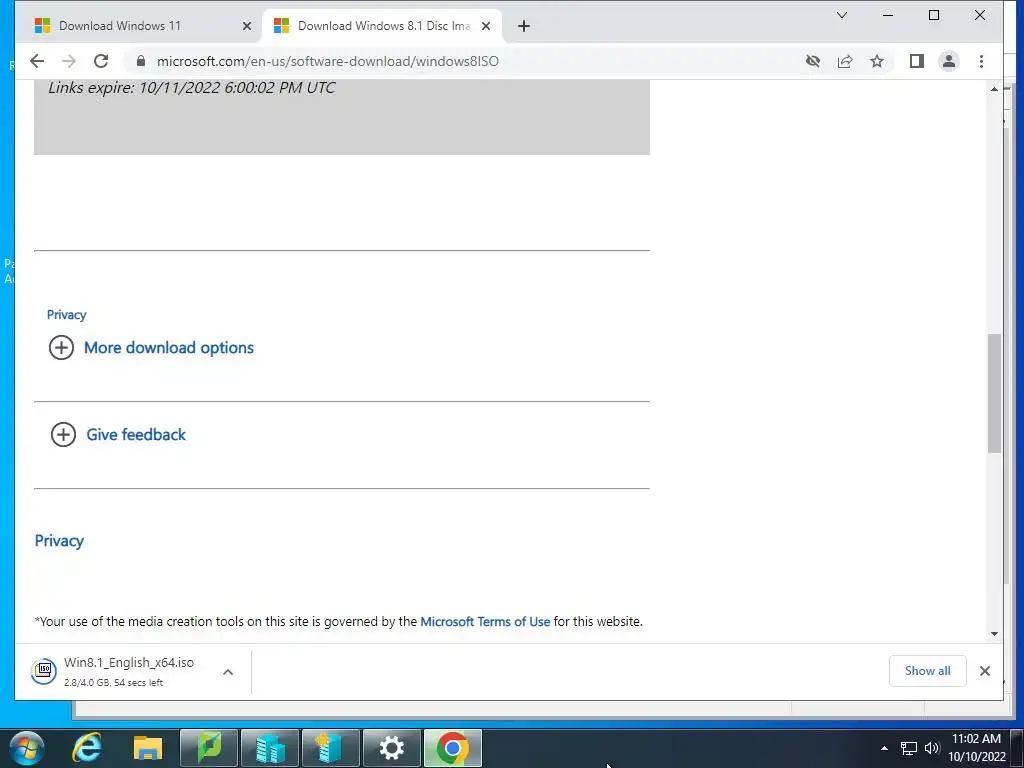This screenshot has width=1024, height=768.
Task: Select the Download Windows 8.1 Disc Image tab
Action: [x=384, y=26]
